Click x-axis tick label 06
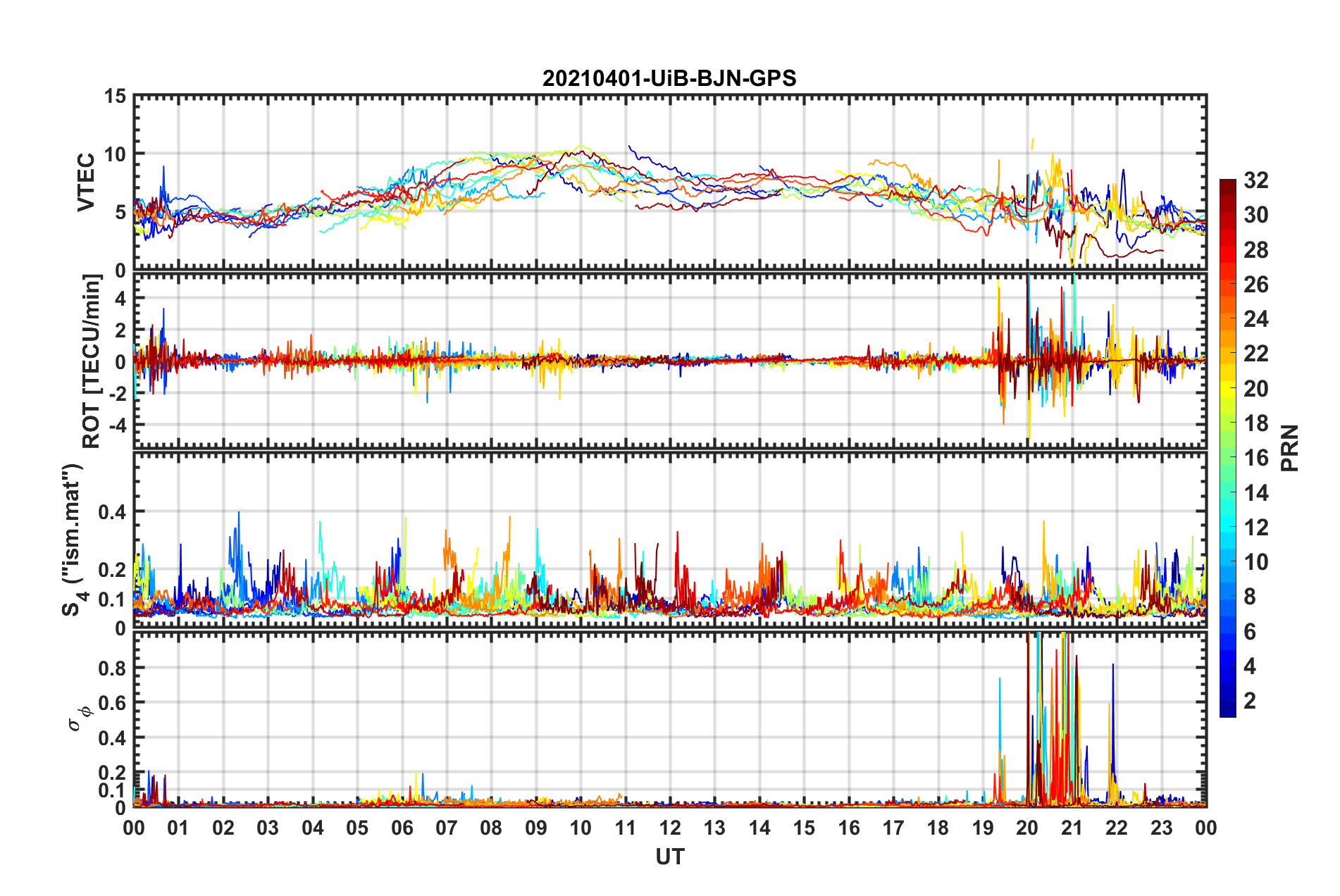 pos(402,828)
